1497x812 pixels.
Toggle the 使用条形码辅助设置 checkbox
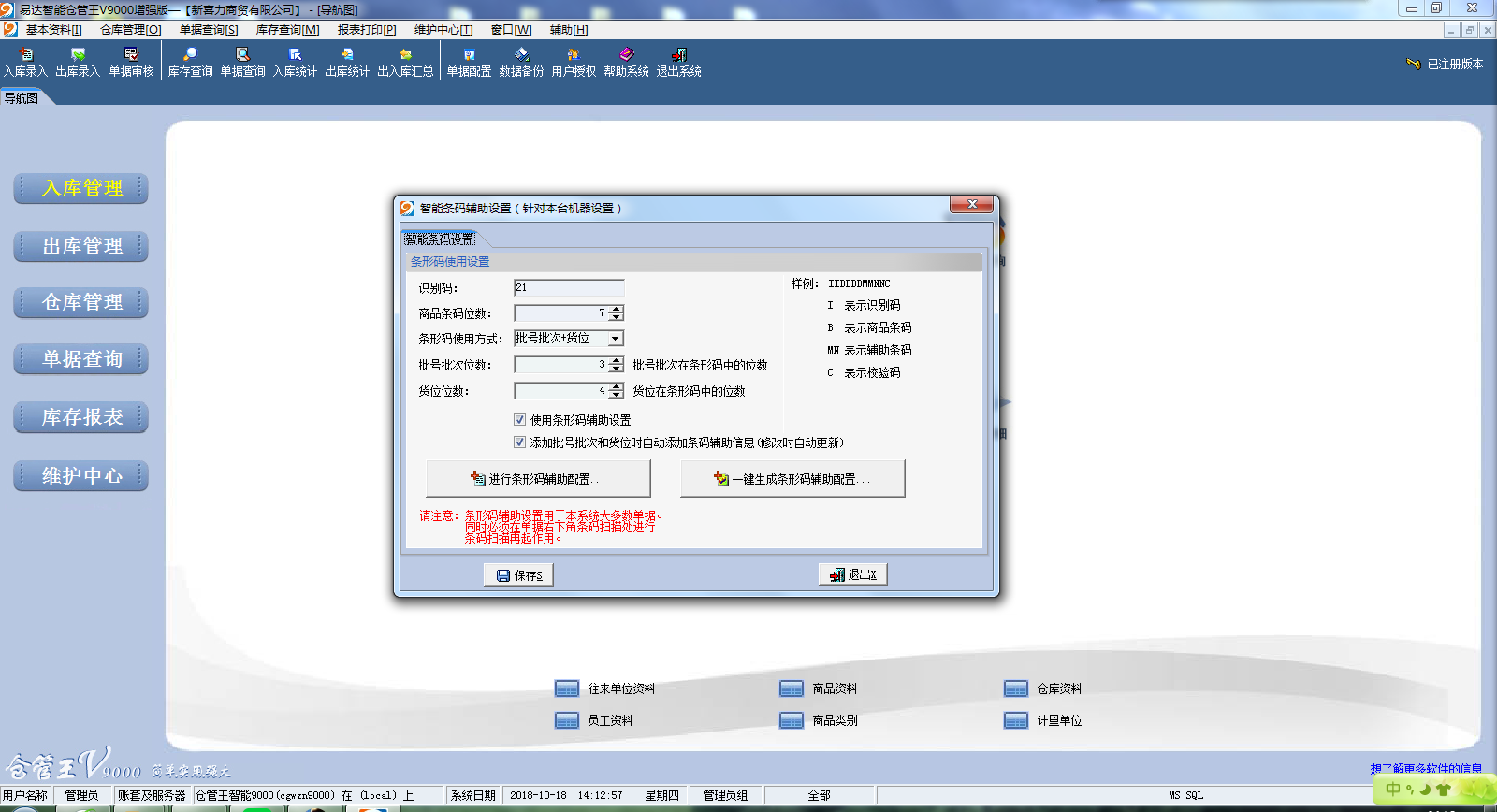[520, 420]
